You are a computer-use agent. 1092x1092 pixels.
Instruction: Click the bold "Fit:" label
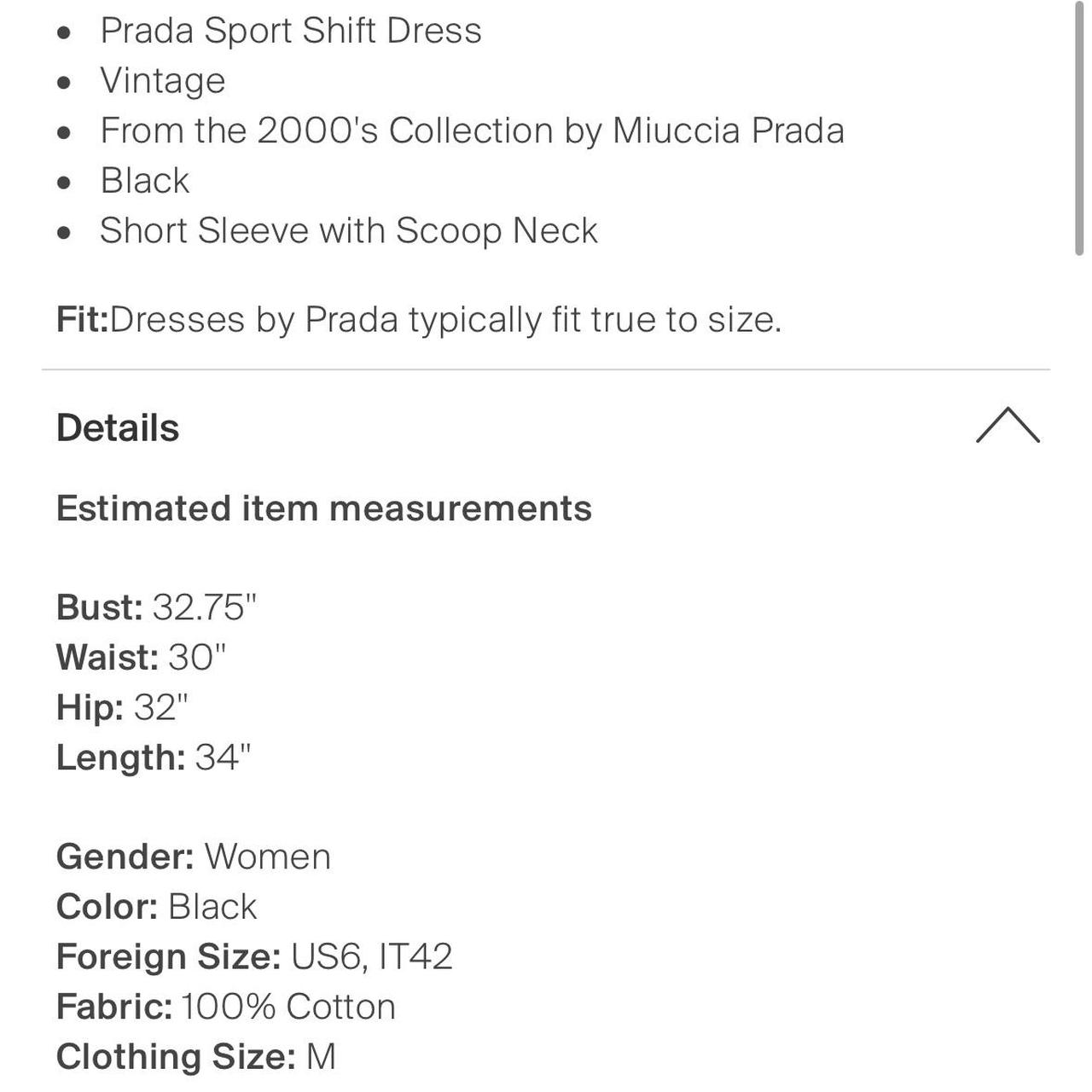(x=82, y=320)
